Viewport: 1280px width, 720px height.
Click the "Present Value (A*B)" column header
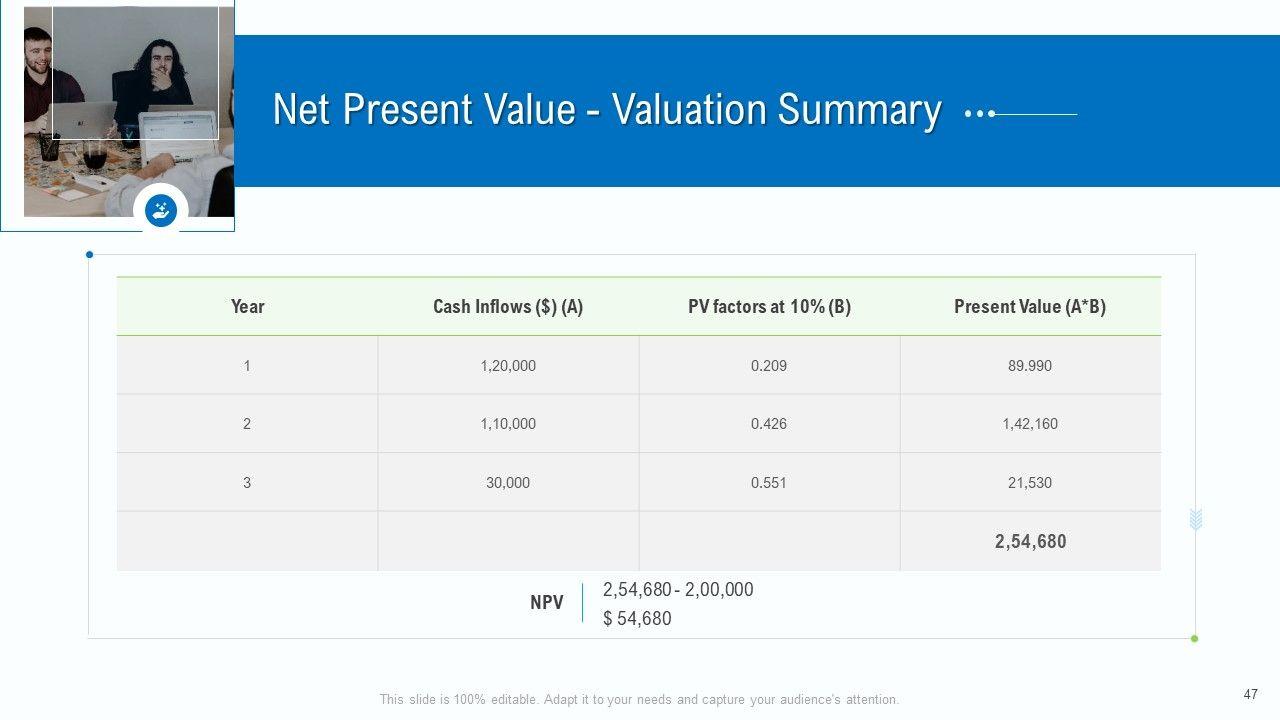click(x=1030, y=307)
